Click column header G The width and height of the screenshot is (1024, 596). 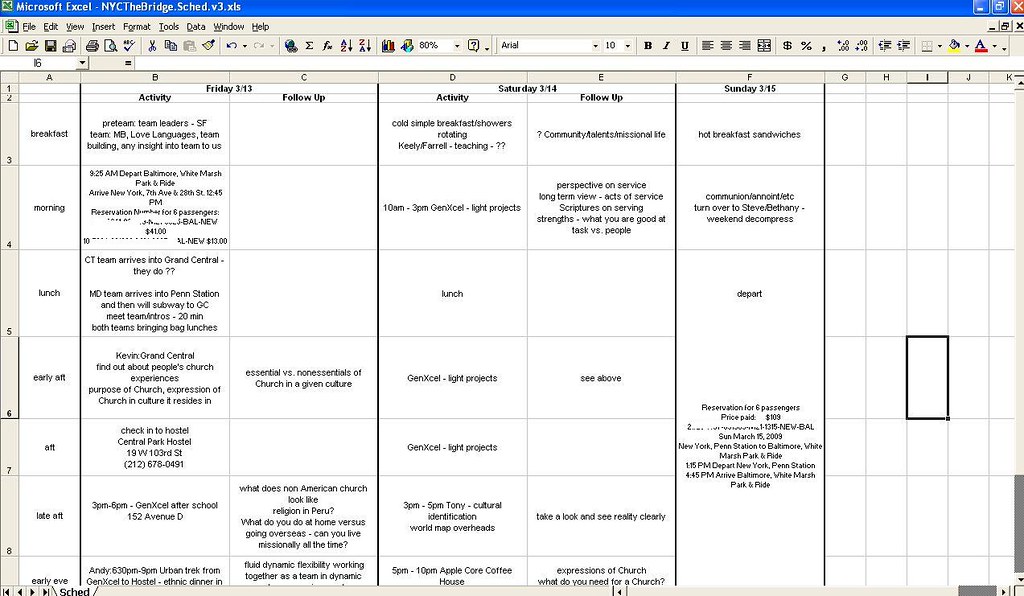(x=845, y=77)
